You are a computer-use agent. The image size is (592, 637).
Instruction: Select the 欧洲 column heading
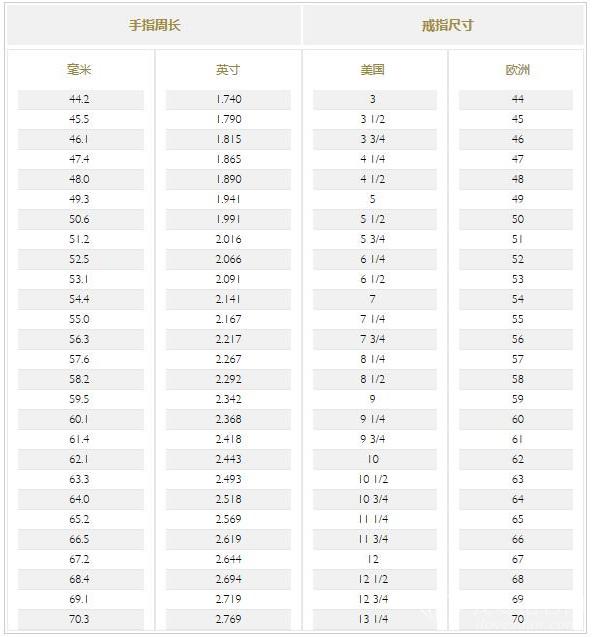(x=517, y=69)
